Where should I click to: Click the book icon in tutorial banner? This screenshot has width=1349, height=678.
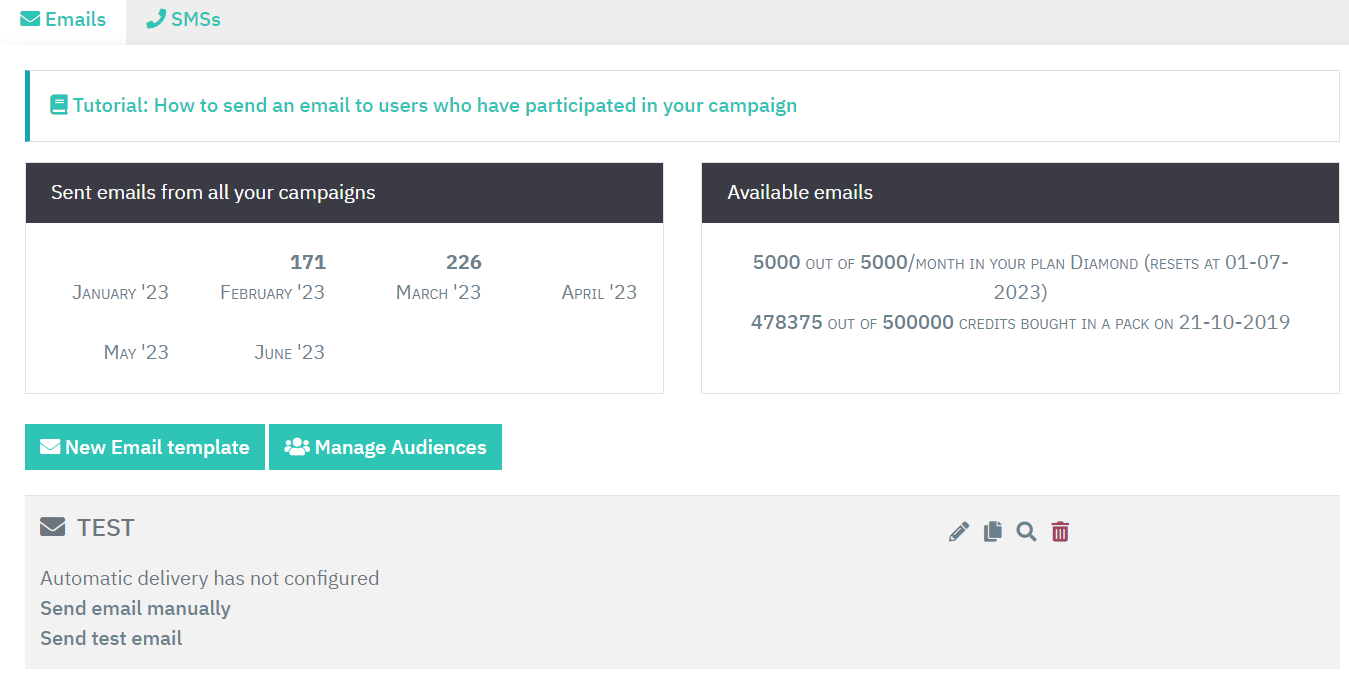(x=59, y=105)
